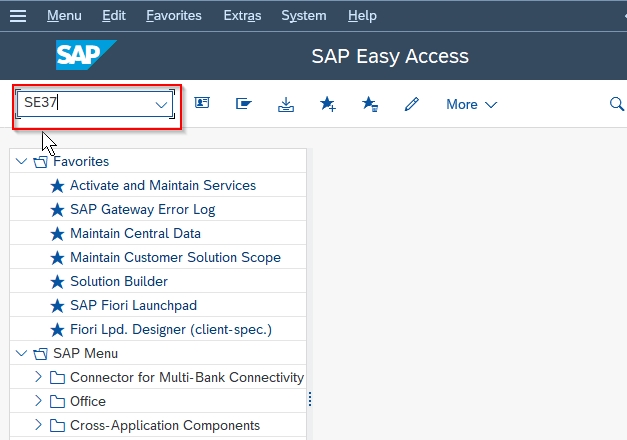The image size is (627, 440).
Task: Open the hamburger menu icon
Action: coord(18,16)
